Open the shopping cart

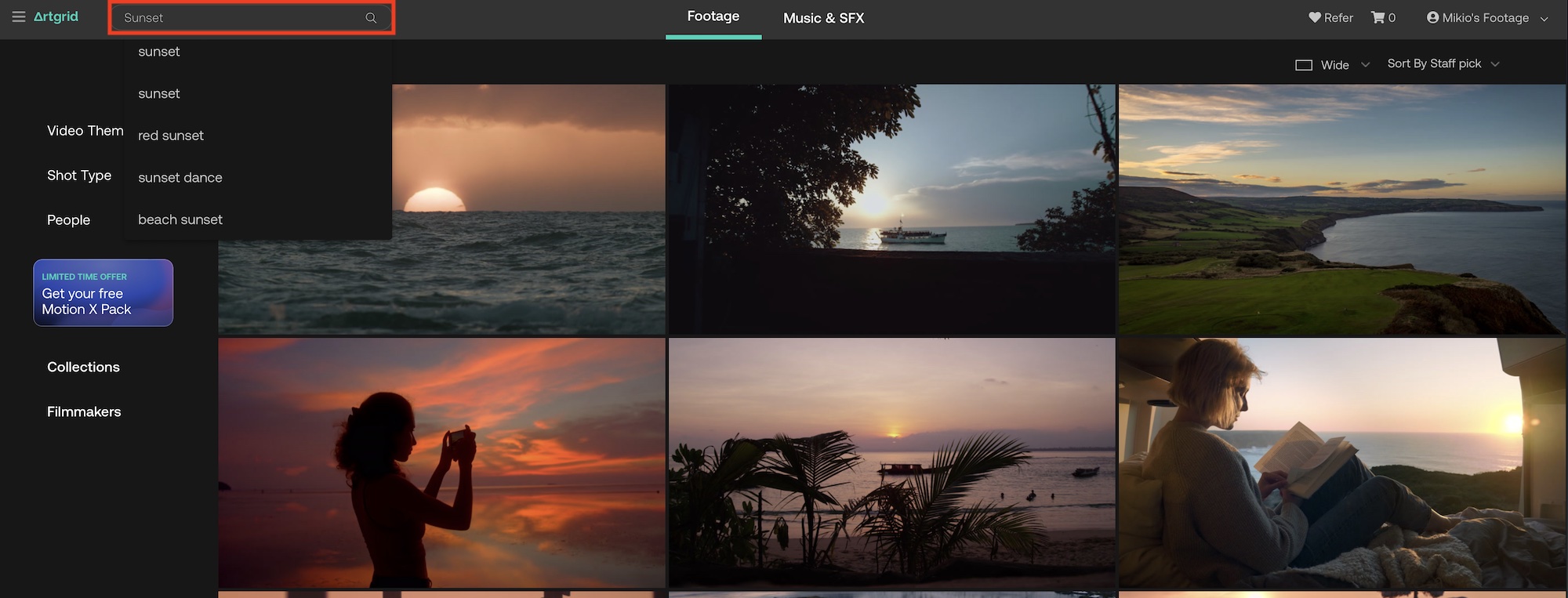point(1383,17)
